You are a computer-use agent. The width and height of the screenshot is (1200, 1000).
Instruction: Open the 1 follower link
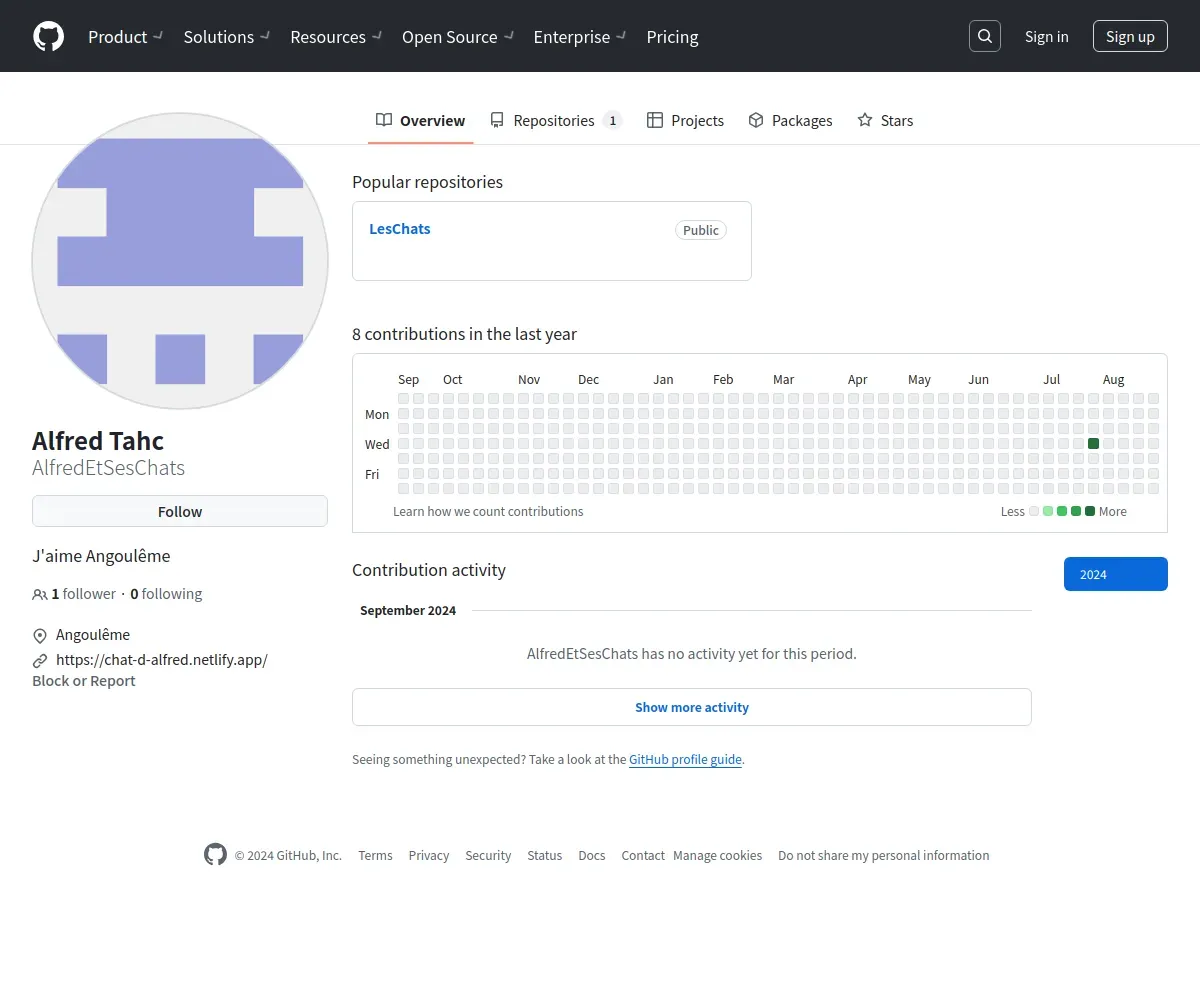click(x=84, y=594)
